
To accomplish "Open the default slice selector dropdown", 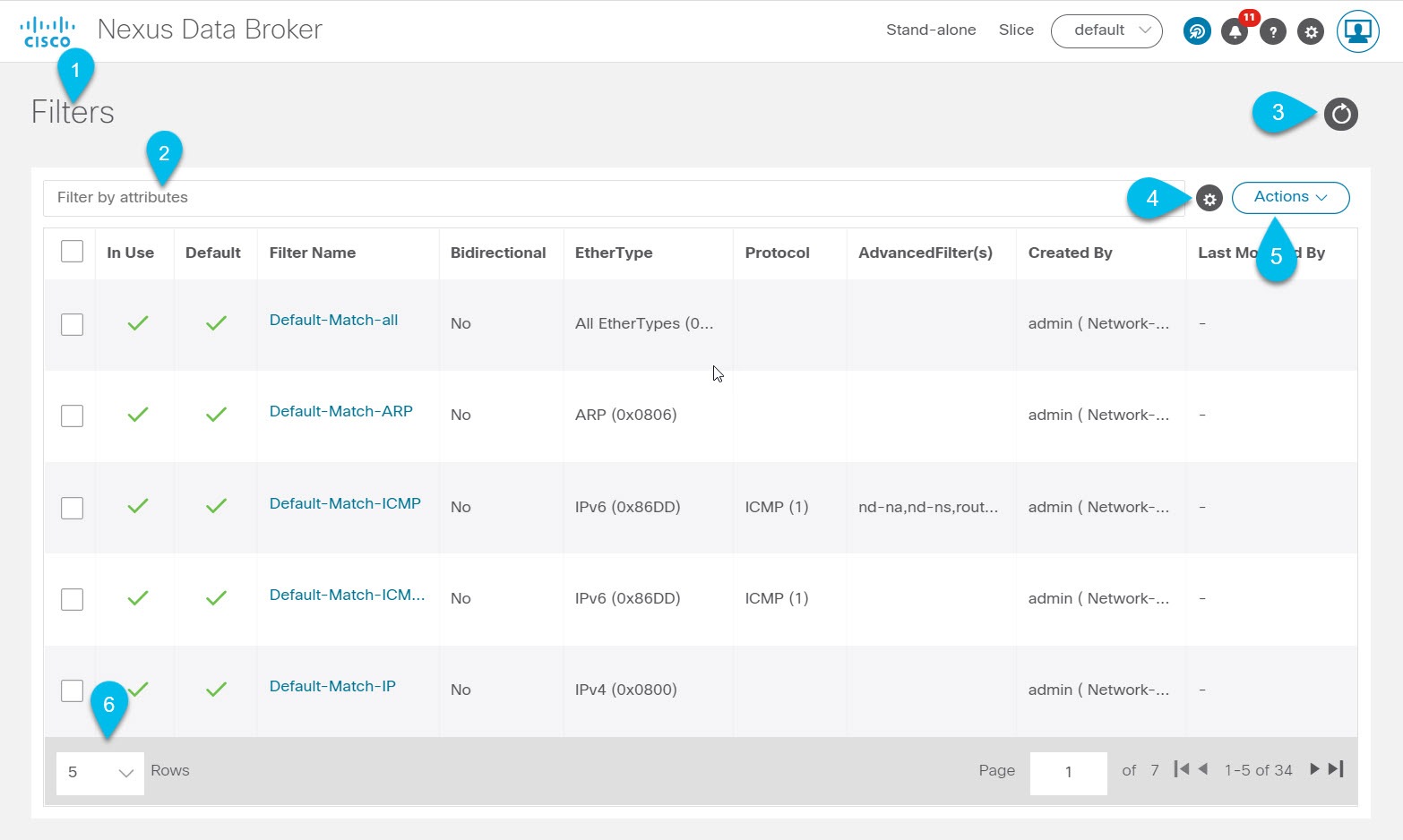I will click(x=1106, y=31).
